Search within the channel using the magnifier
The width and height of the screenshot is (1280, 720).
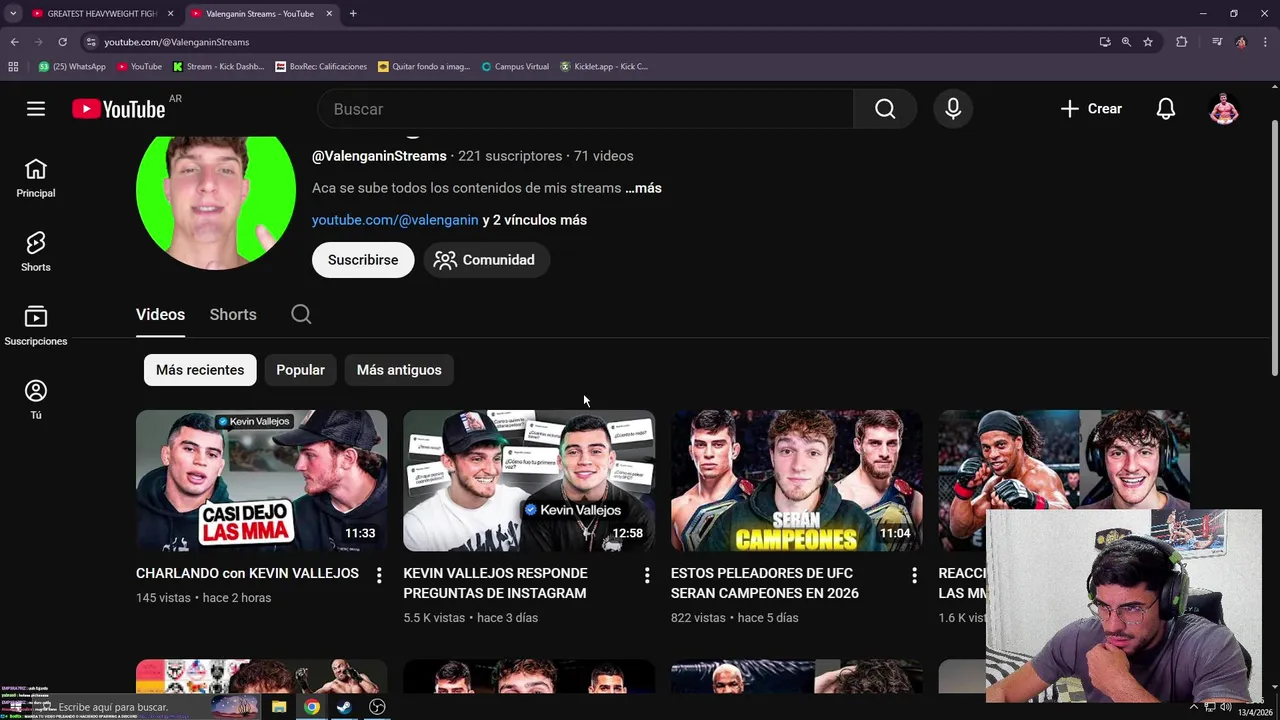click(x=301, y=314)
